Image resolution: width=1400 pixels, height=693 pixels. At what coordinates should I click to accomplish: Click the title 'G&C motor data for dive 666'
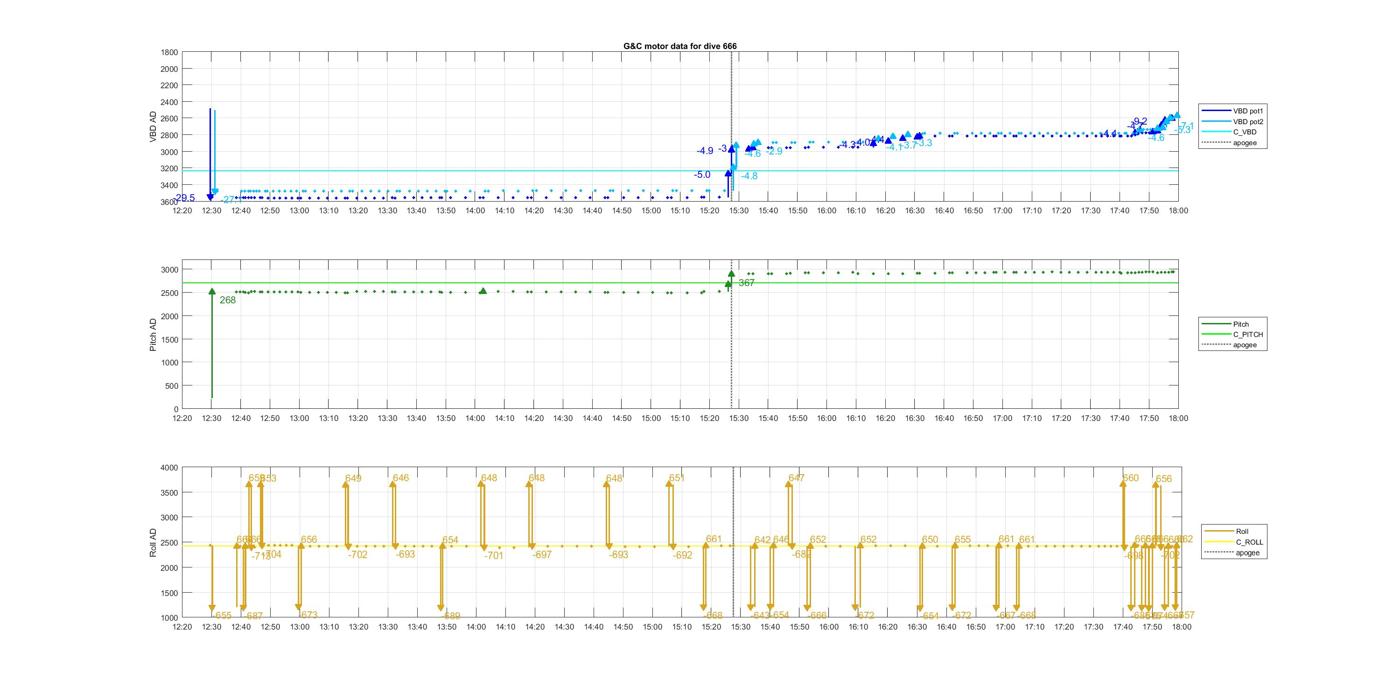click(x=680, y=46)
